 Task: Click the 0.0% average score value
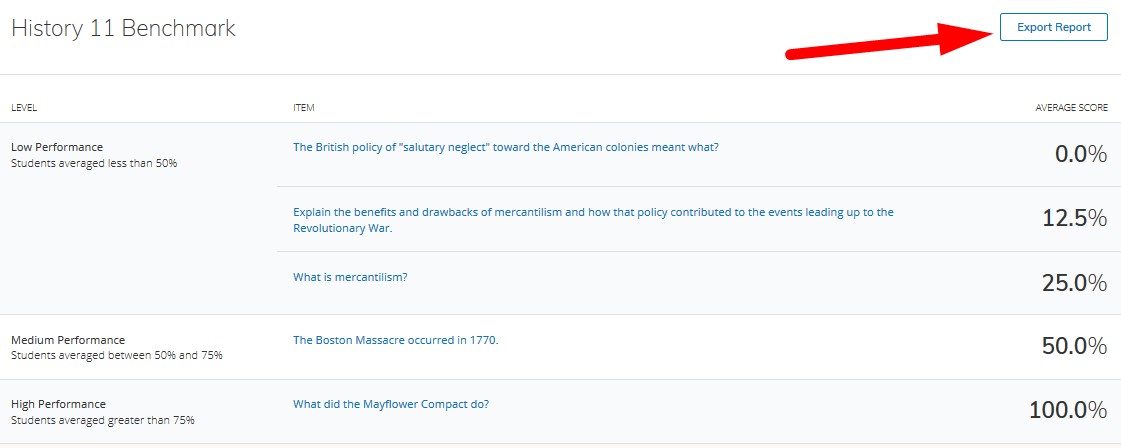1080,154
